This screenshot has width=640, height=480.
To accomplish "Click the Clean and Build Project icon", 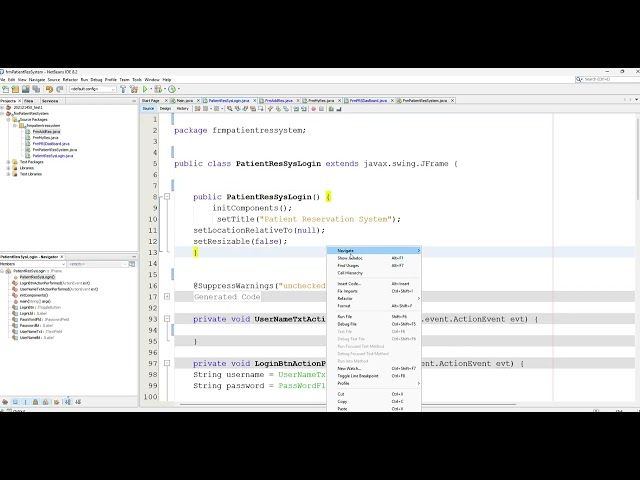I will click(x=133, y=89).
